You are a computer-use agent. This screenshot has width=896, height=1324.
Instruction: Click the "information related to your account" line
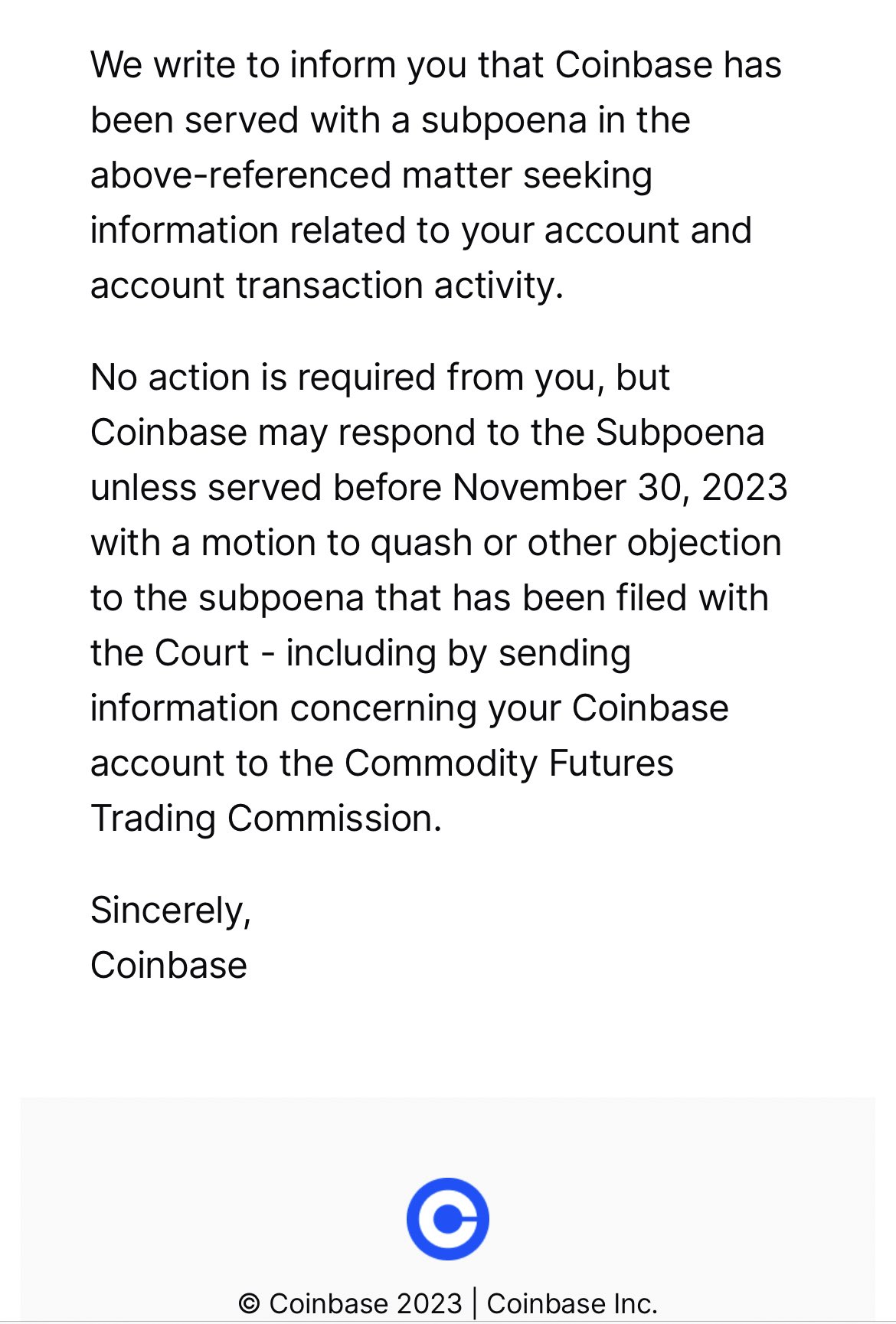[x=421, y=230]
